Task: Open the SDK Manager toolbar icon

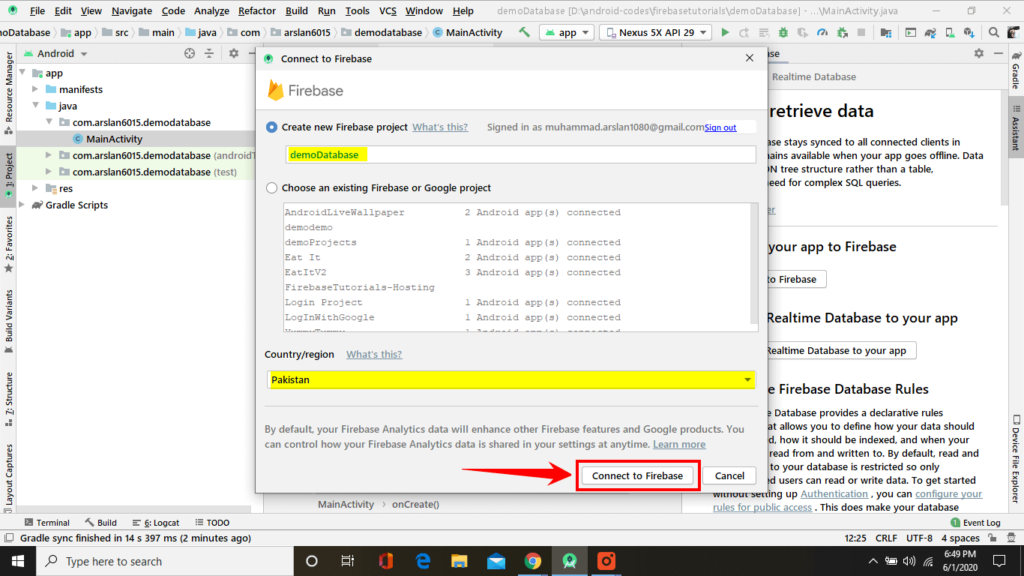Action: click(x=970, y=31)
